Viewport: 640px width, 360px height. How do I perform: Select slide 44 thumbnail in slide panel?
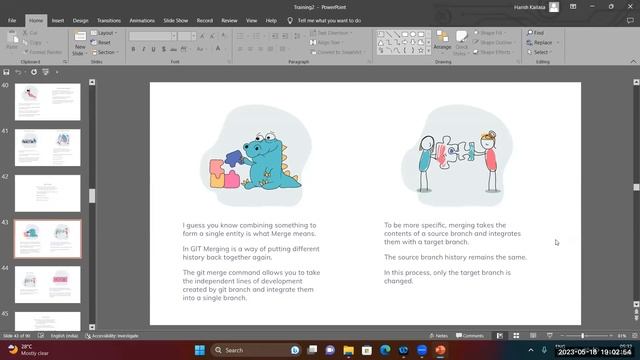48,284
